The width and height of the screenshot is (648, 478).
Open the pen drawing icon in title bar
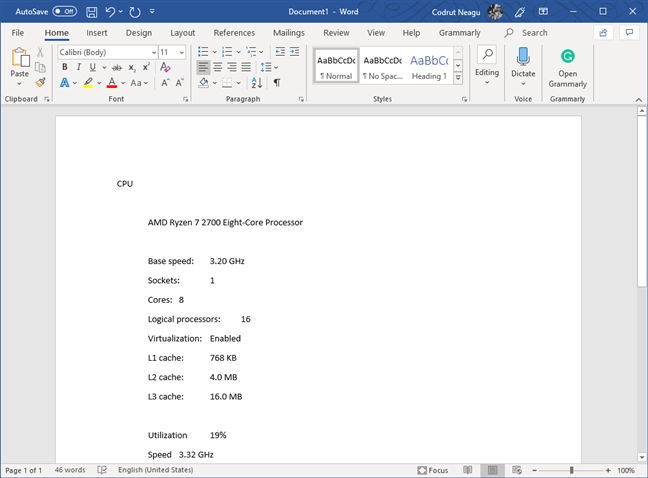click(519, 12)
